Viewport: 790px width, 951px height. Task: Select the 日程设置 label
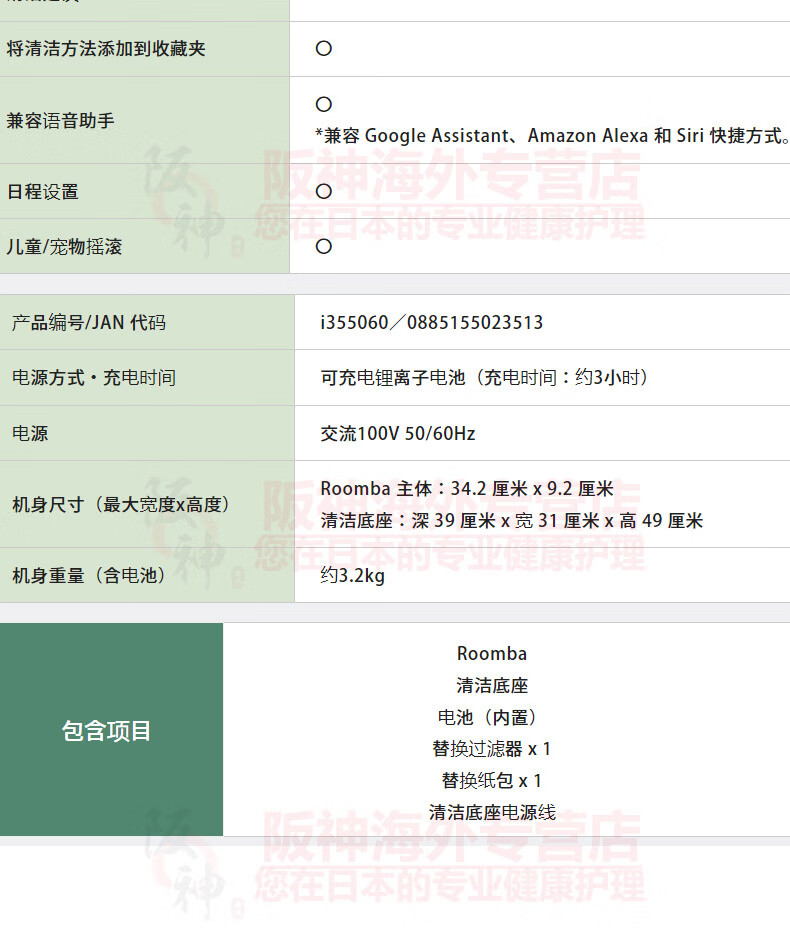point(42,192)
